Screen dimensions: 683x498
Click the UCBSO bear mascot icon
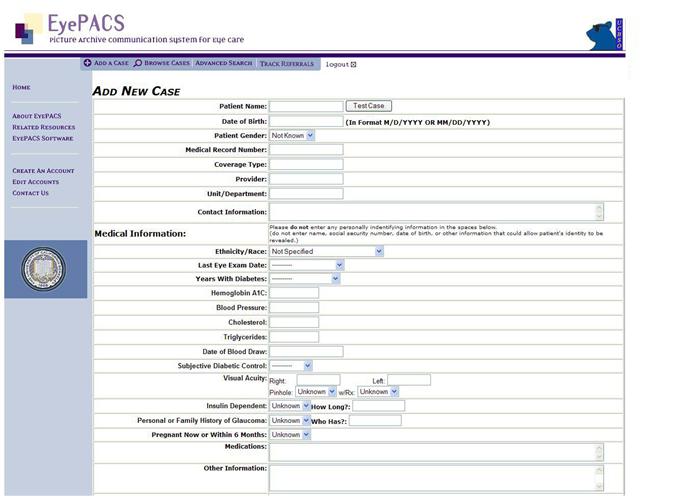[x=605, y=35]
